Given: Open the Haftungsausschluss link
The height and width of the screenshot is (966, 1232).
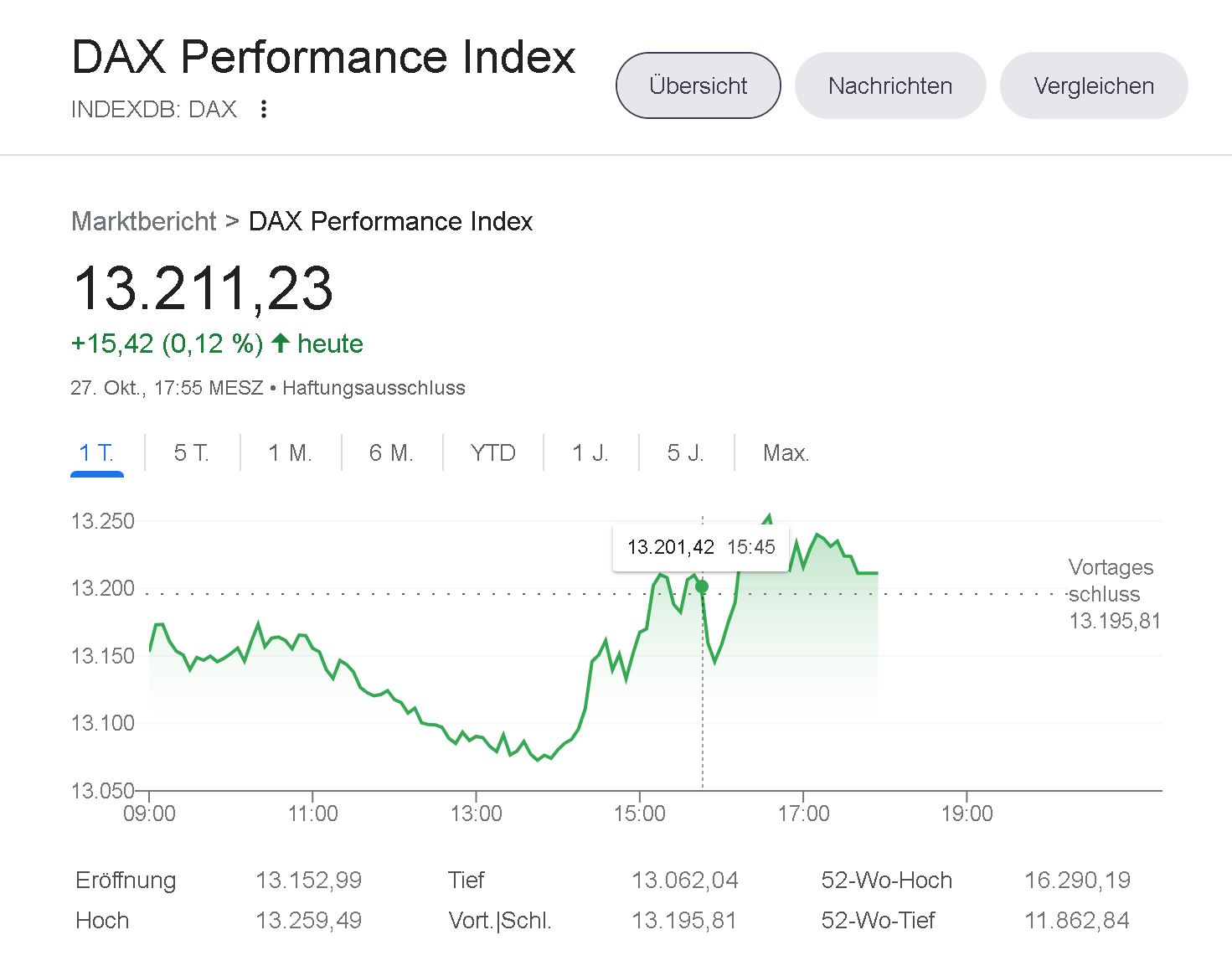Looking at the screenshot, I should click(374, 388).
